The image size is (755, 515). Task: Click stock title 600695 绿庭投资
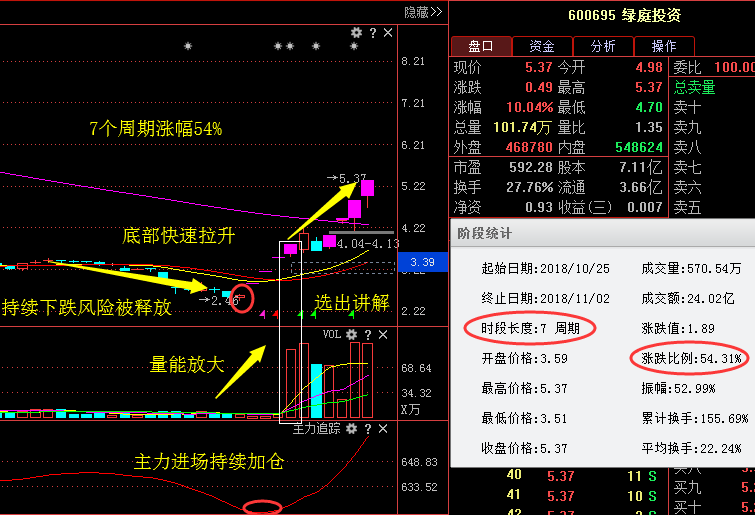[625, 15]
